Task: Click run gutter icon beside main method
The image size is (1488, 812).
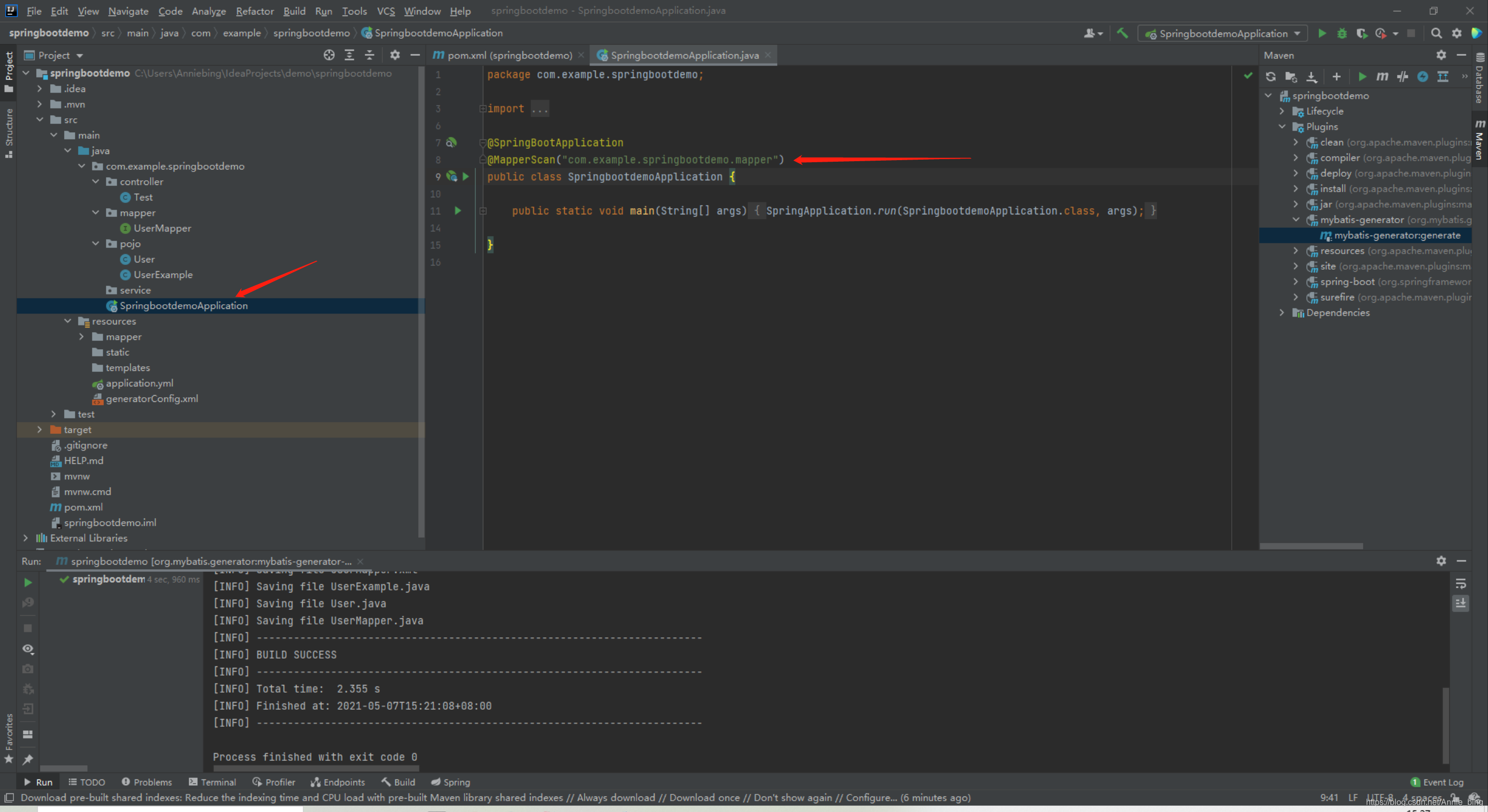Action: [457, 211]
